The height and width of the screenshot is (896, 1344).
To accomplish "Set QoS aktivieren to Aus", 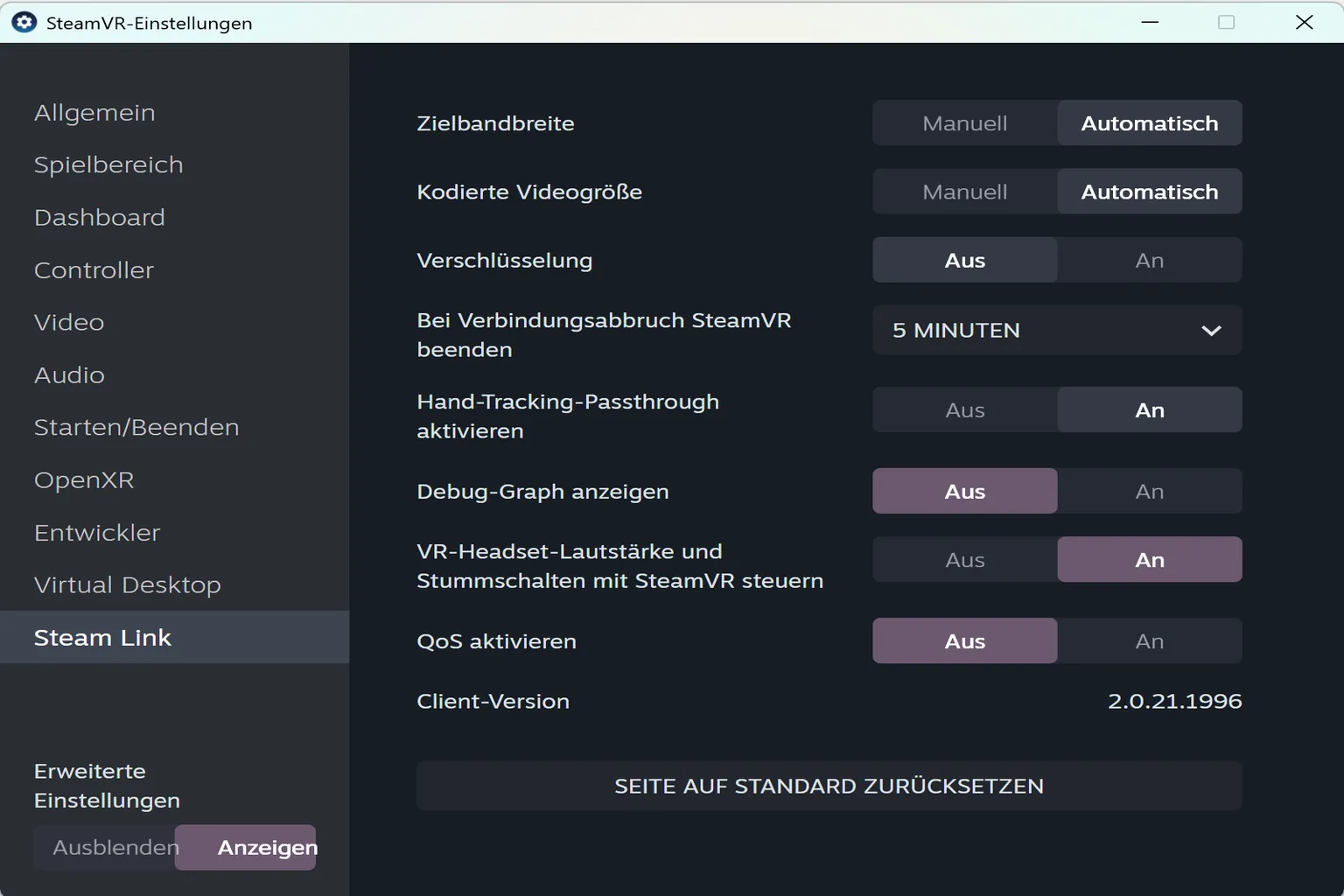I will (x=965, y=641).
